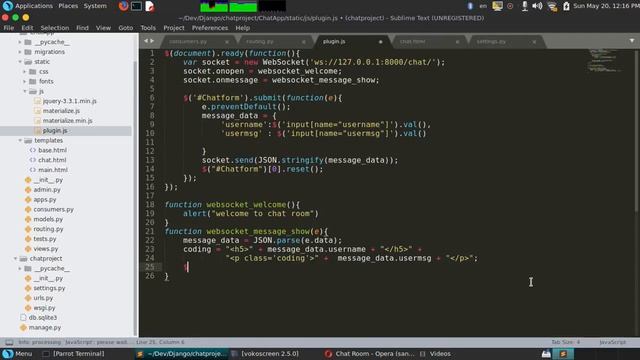Close the chat.html tab
The image size is (640, 360).
click(457, 42)
